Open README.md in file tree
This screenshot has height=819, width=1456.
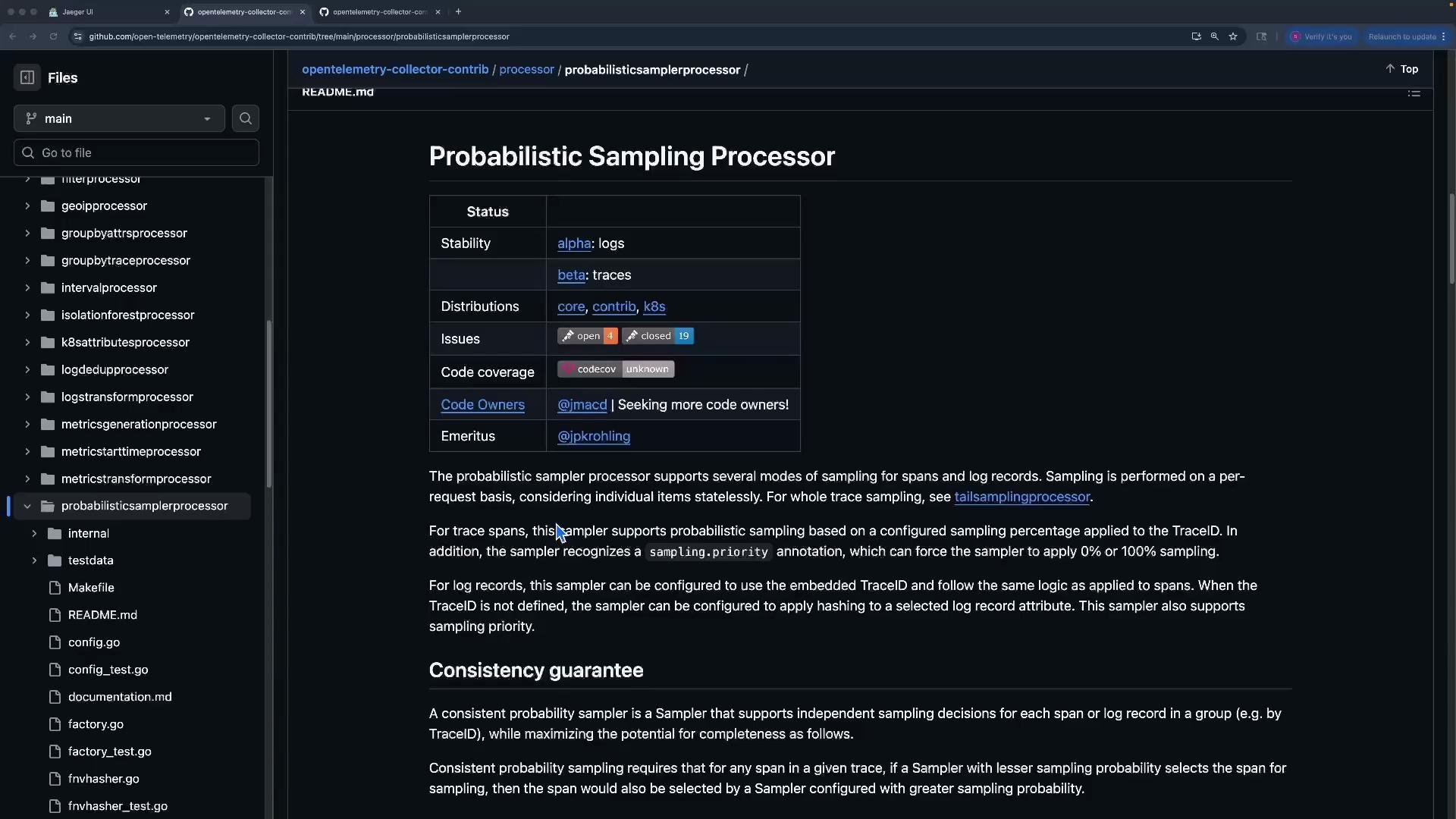[x=102, y=615]
